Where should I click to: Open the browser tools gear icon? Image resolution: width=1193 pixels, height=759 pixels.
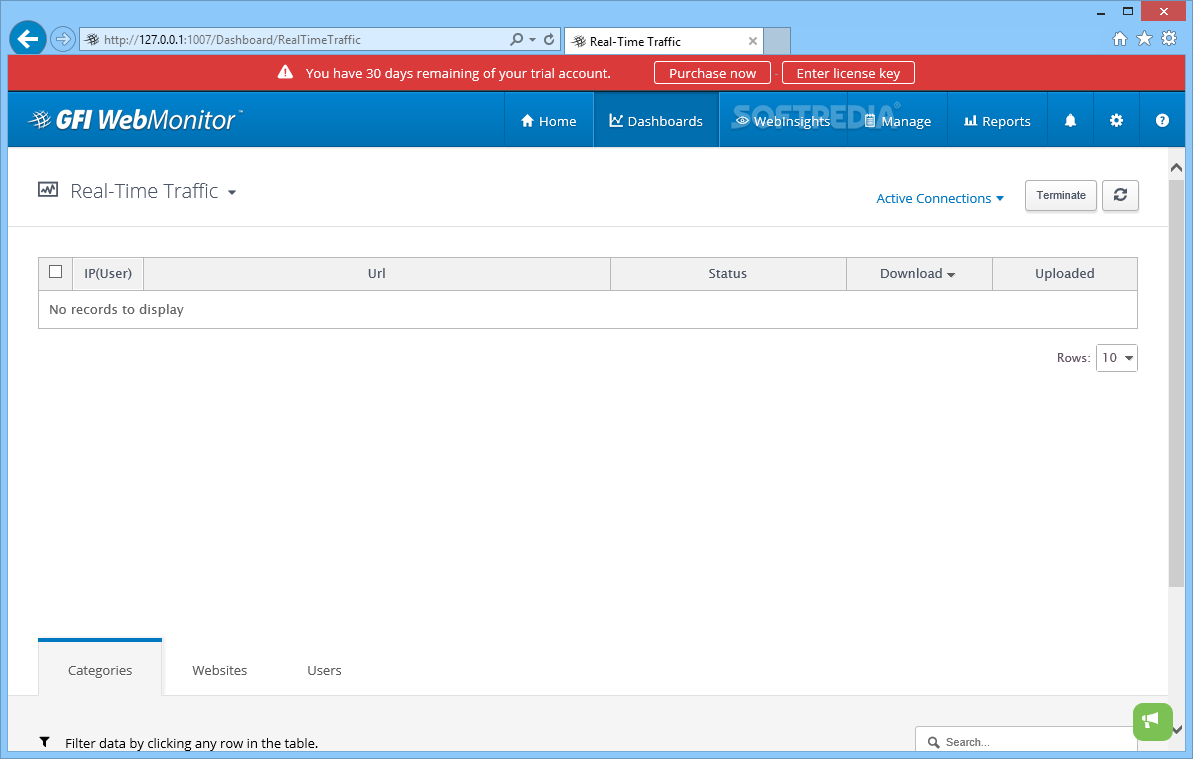click(1169, 39)
